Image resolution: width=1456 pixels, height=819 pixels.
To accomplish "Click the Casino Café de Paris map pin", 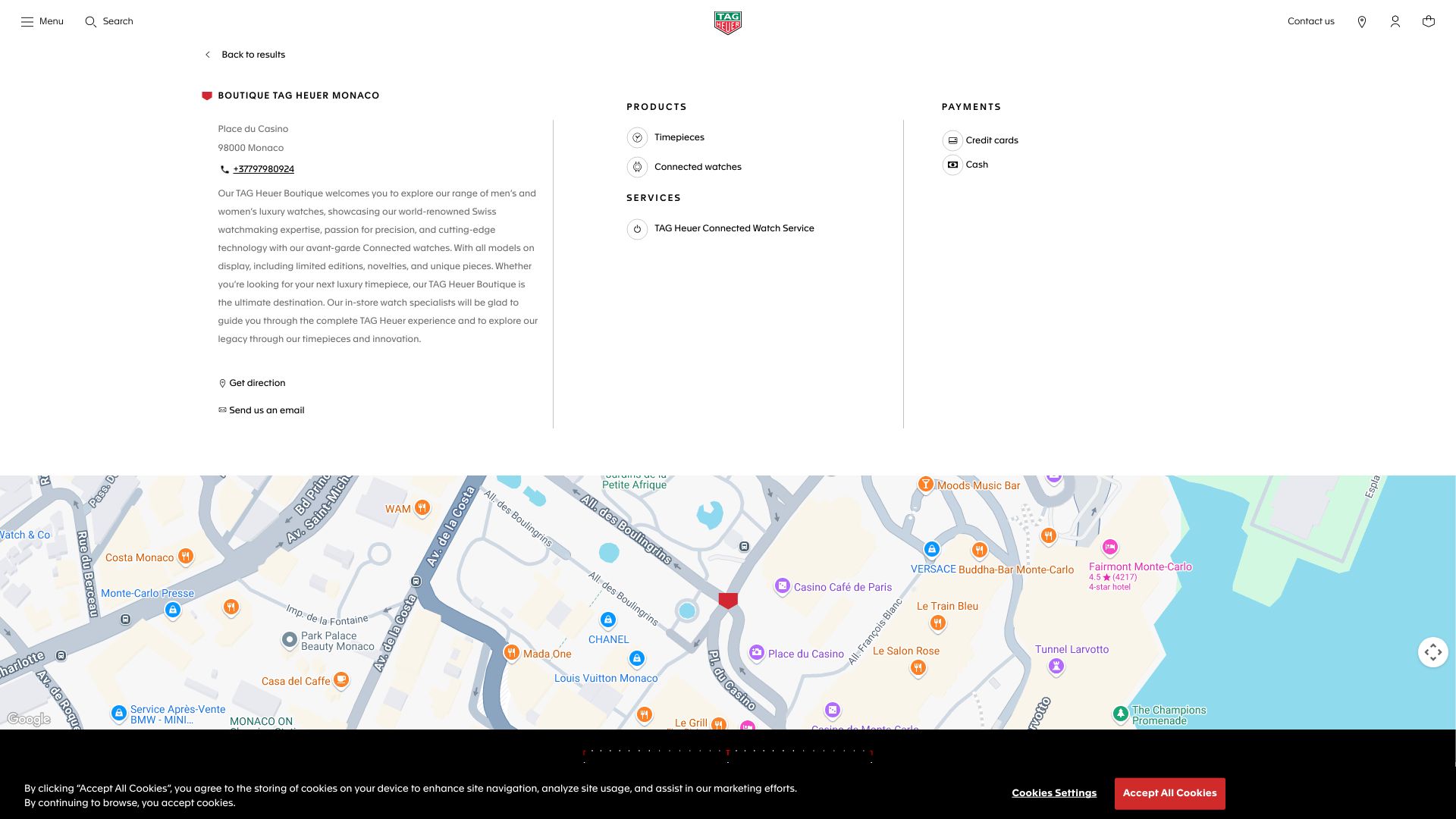I will click(783, 586).
